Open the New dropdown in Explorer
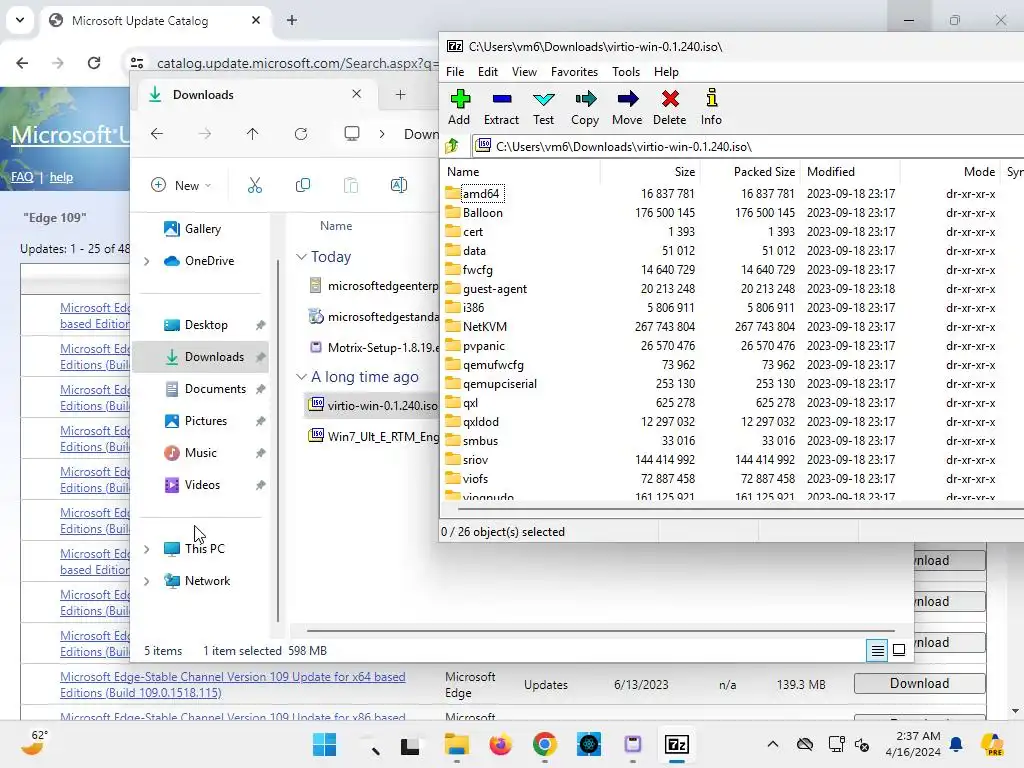Viewport: 1024px width, 768px height. (182, 185)
